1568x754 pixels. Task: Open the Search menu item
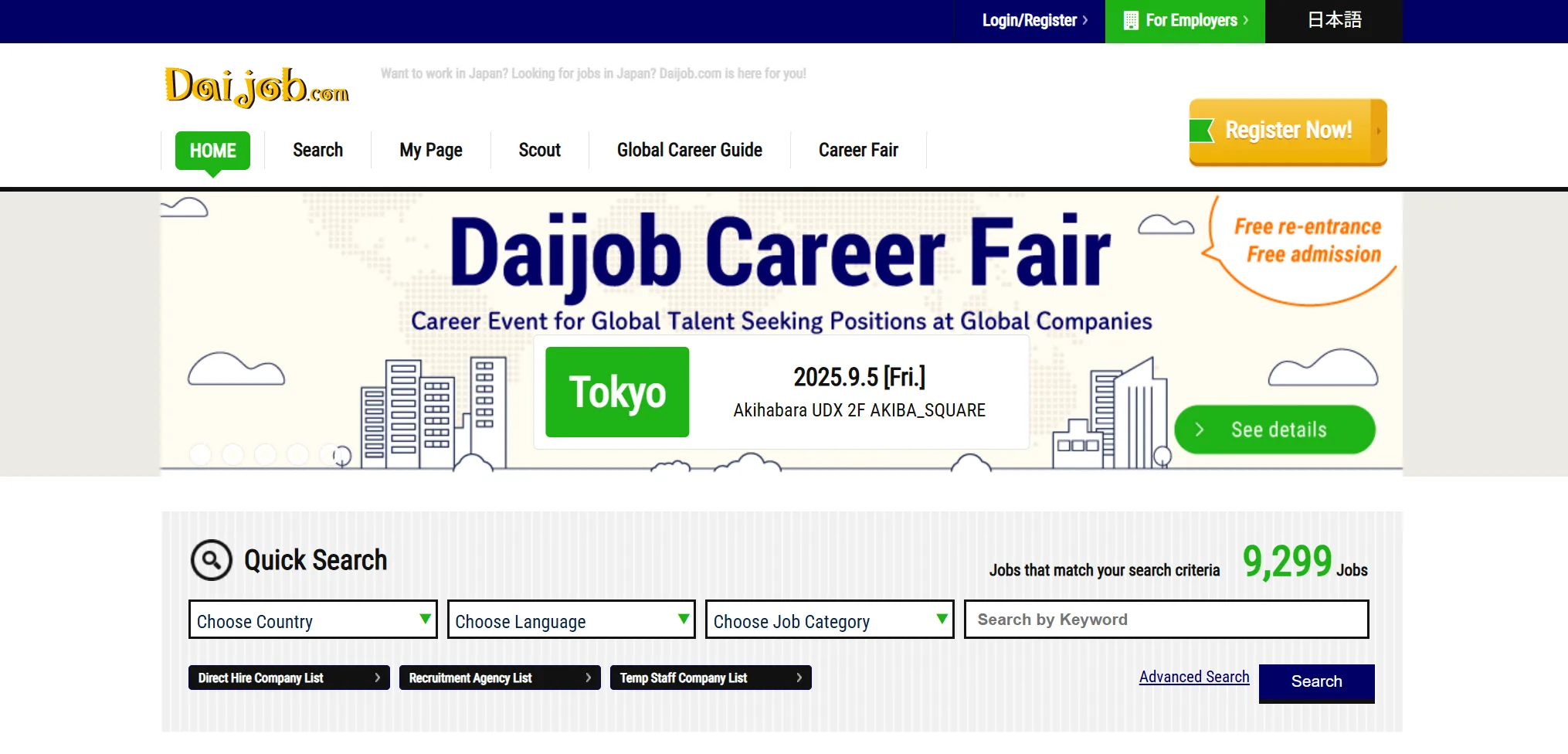(317, 150)
